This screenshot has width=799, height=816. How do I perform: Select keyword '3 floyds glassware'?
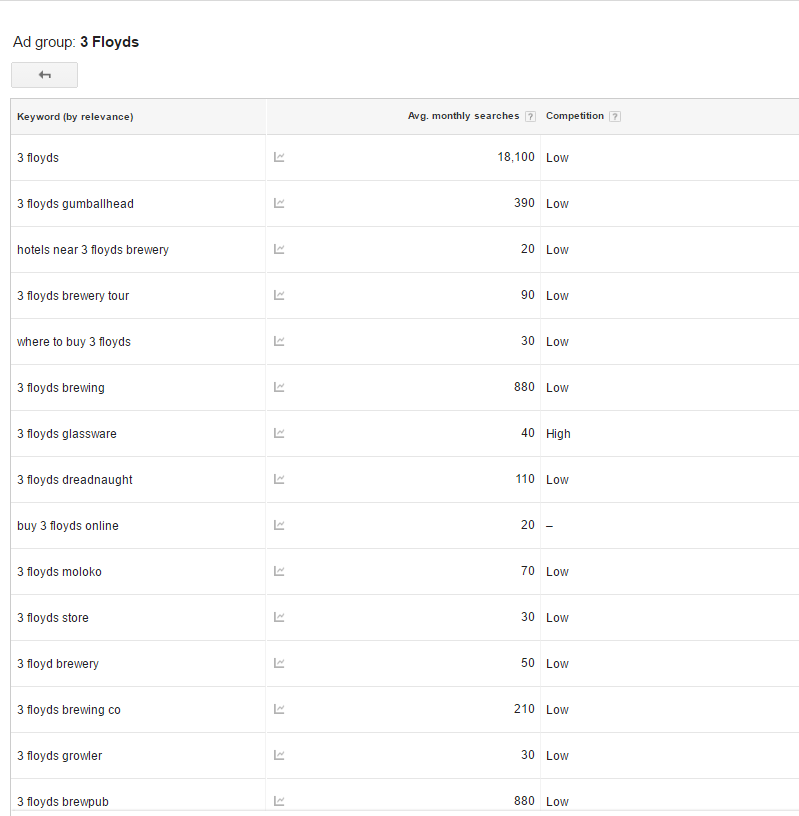pos(67,434)
